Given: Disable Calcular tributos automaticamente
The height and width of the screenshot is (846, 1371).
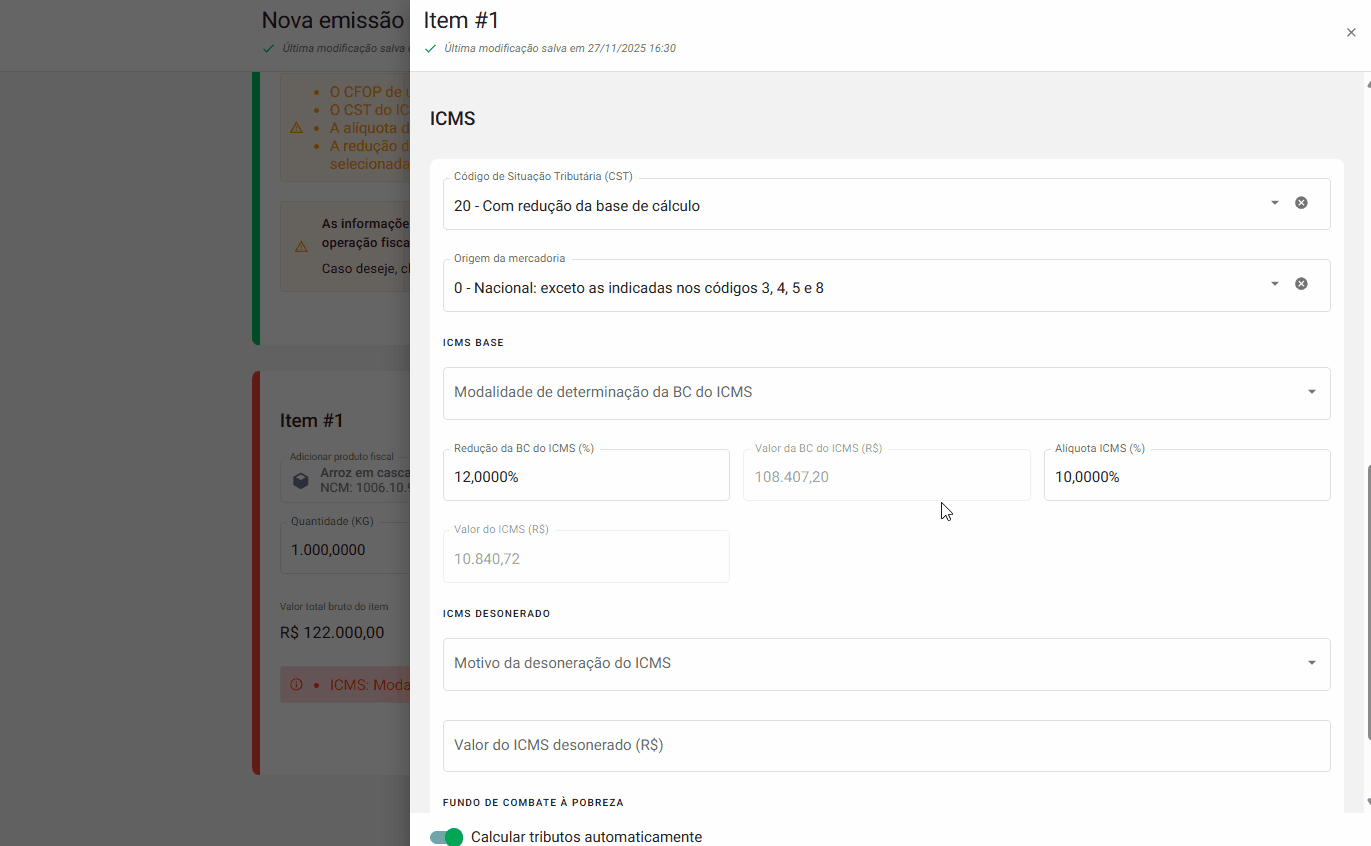Looking at the screenshot, I should click(x=445, y=837).
